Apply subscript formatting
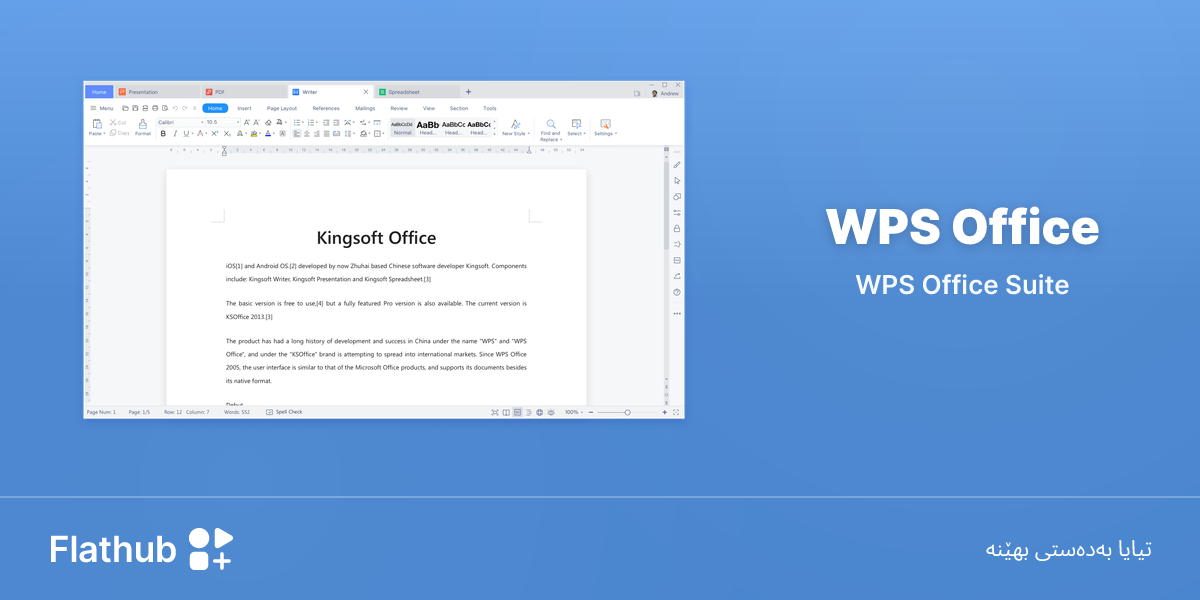 (x=227, y=133)
